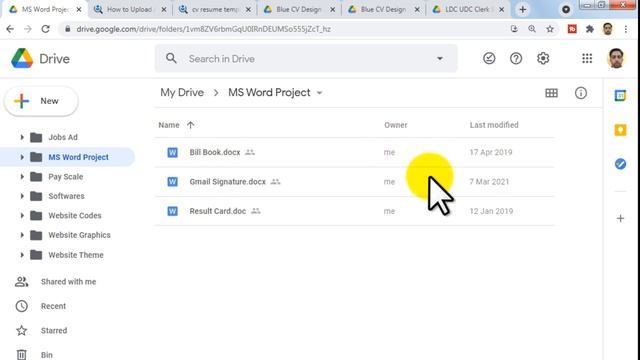Select Jobs Ad folder in sidebar
The width and height of the screenshot is (640, 360).
click(x=63, y=137)
